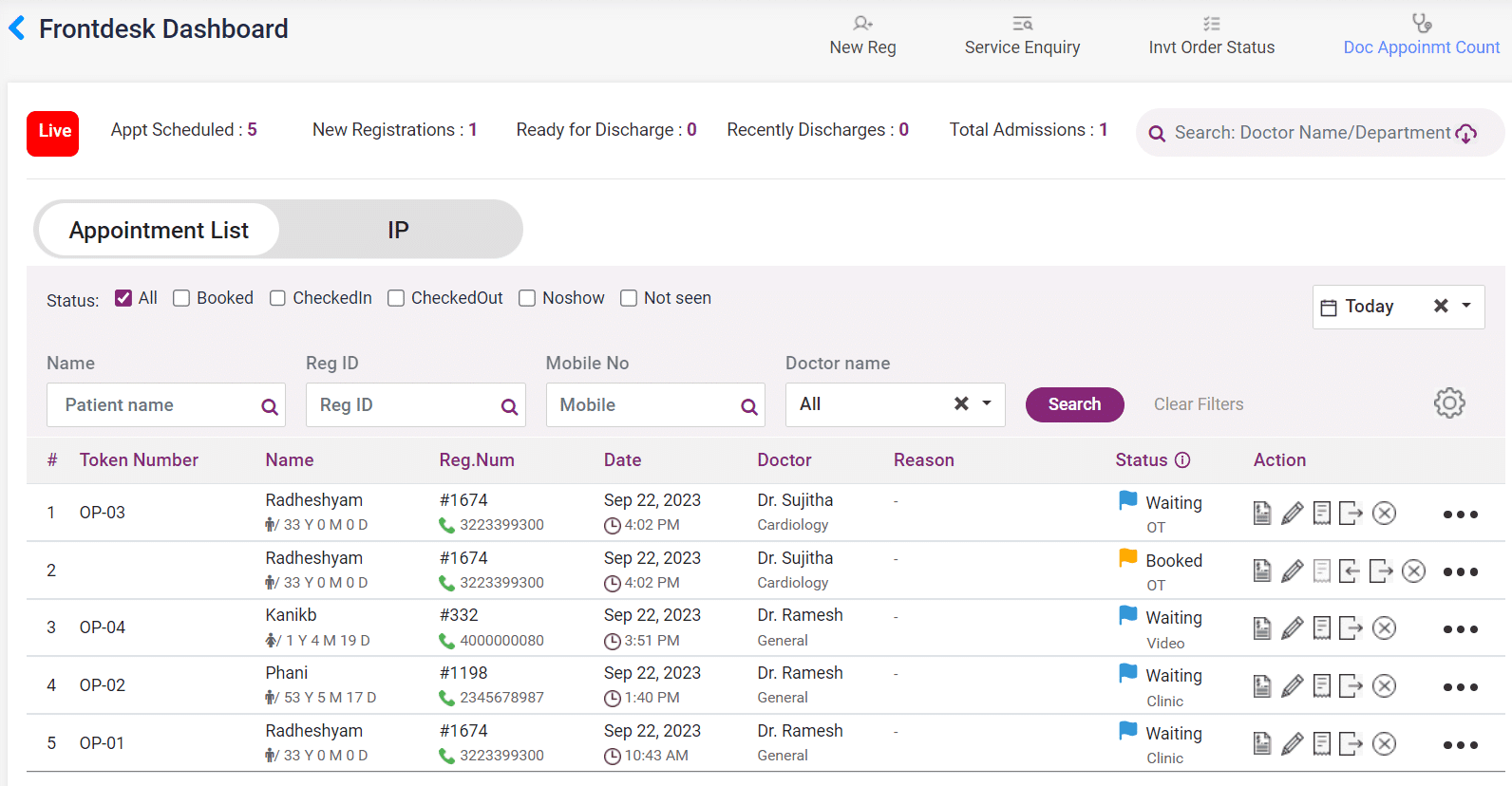Uncheck the All status checkbox

(123, 298)
